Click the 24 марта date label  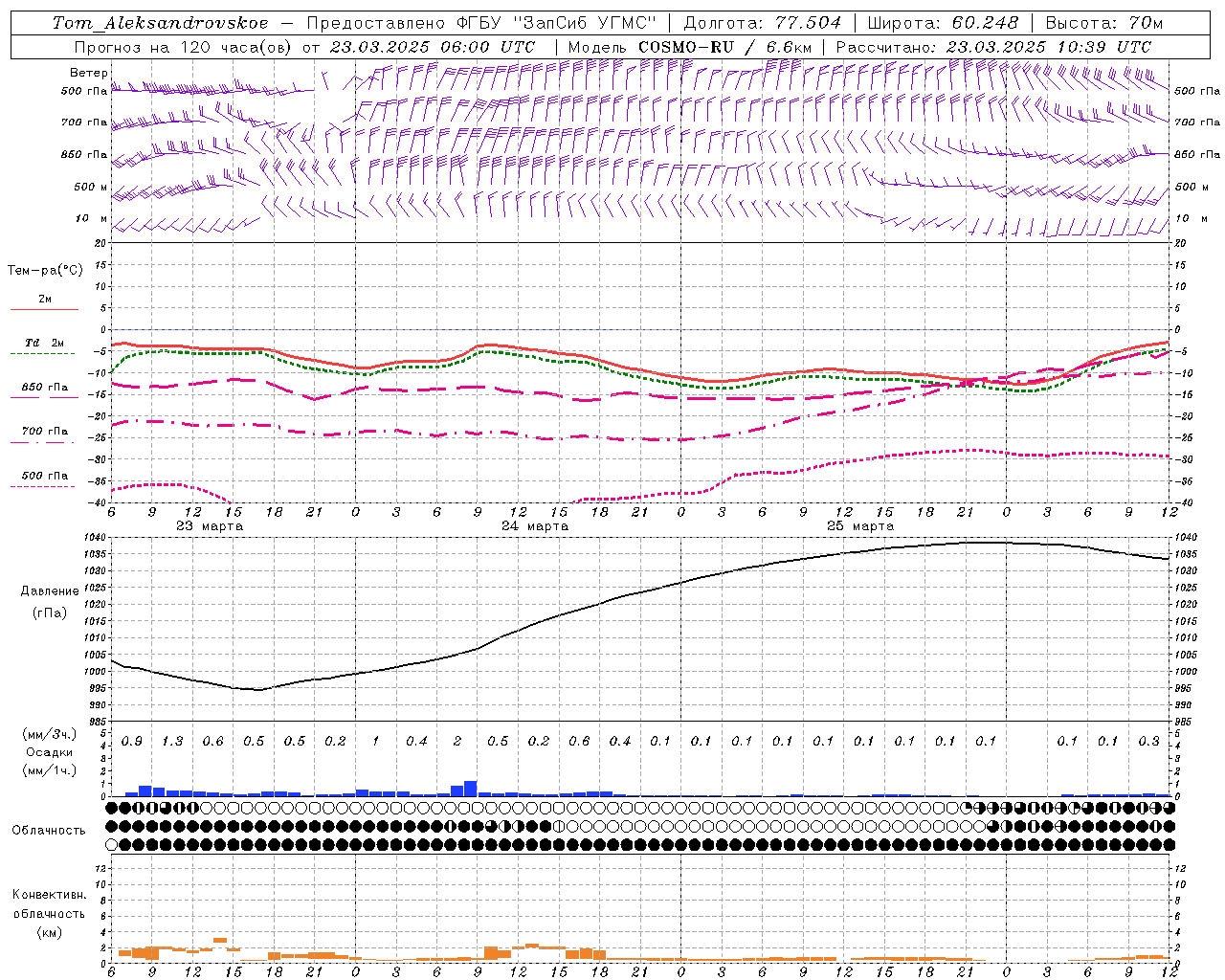tap(535, 526)
